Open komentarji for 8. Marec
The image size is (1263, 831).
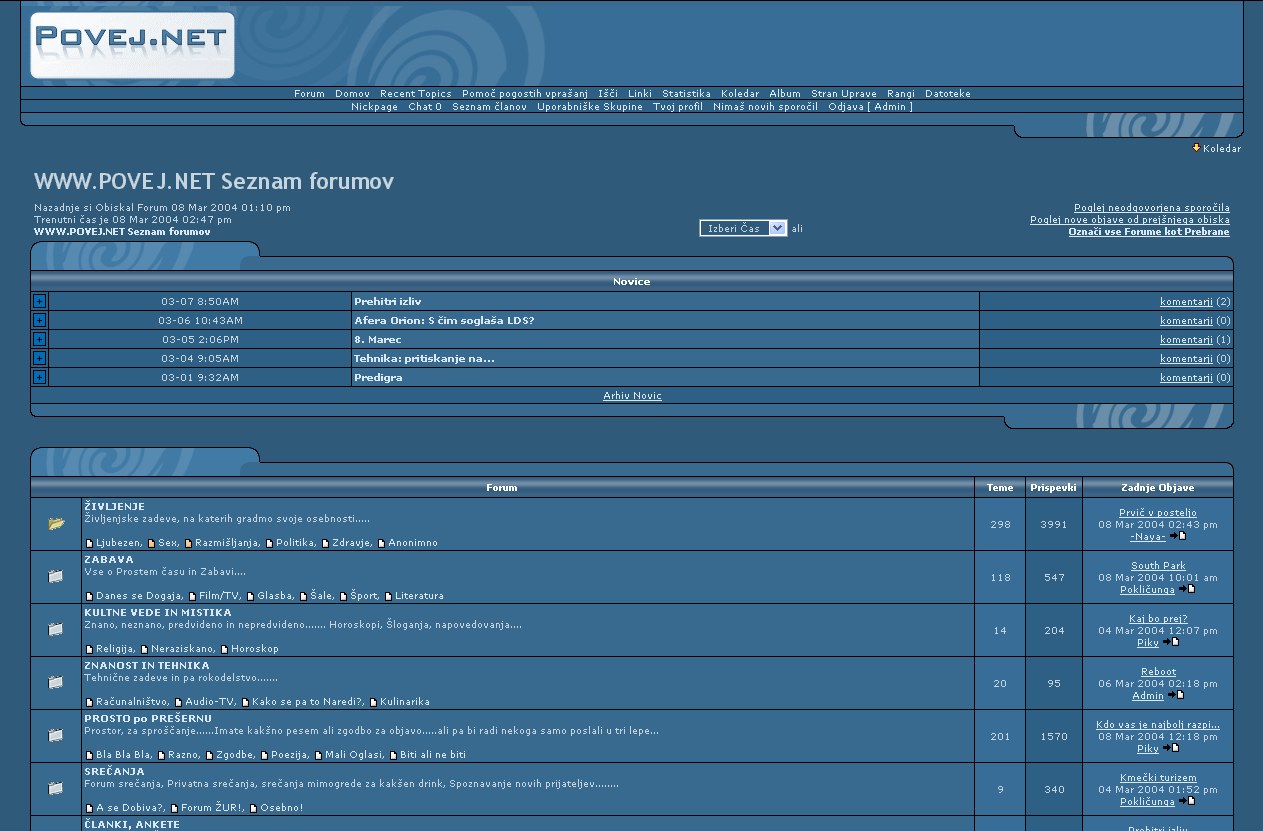tap(1186, 340)
